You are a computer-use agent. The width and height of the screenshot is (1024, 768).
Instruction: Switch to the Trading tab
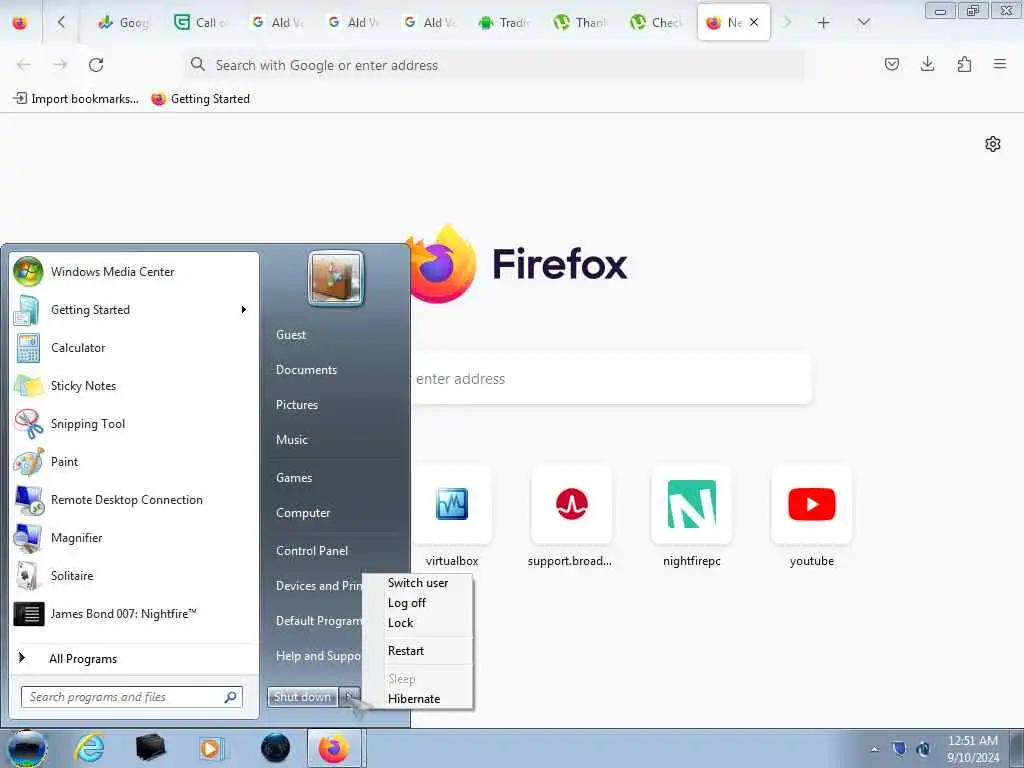tap(504, 23)
